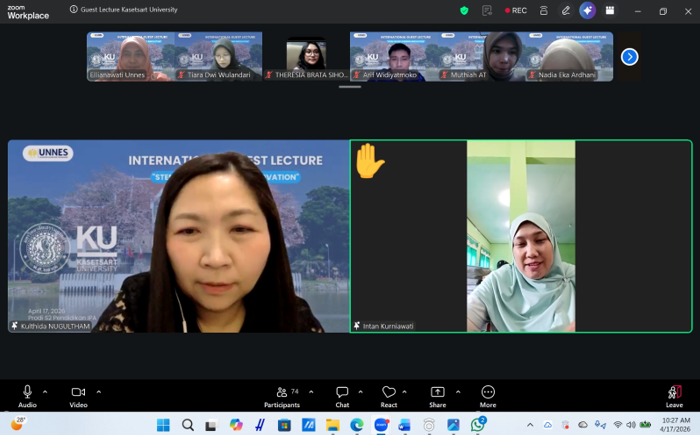Show next participants in the gallery strip
The image size is (700, 435).
tap(629, 56)
